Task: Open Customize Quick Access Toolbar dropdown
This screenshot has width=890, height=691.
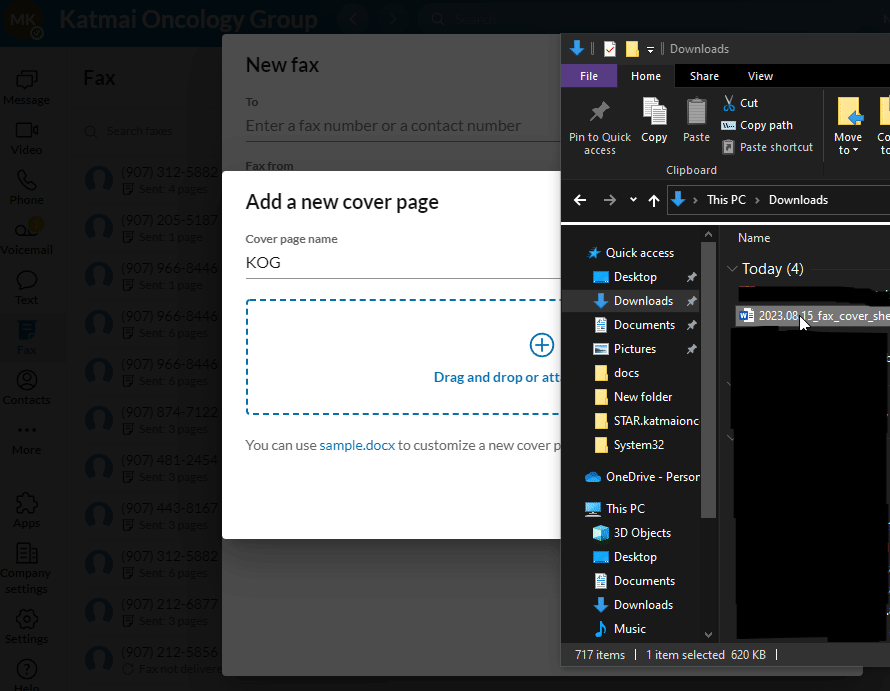Action: coord(650,49)
